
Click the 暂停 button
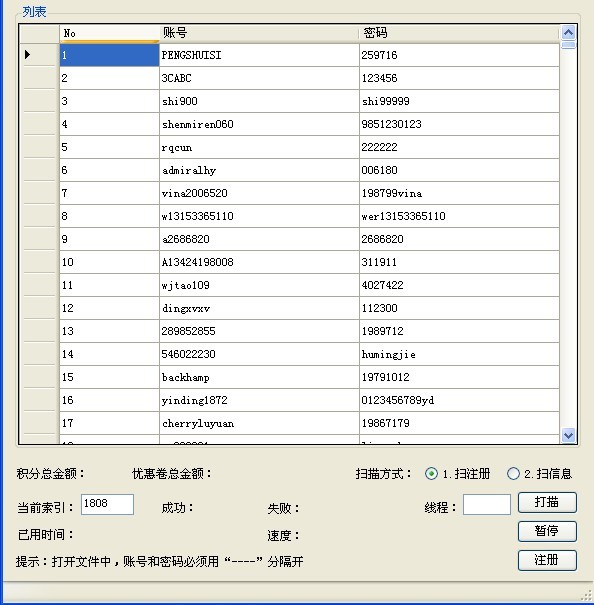click(547, 531)
